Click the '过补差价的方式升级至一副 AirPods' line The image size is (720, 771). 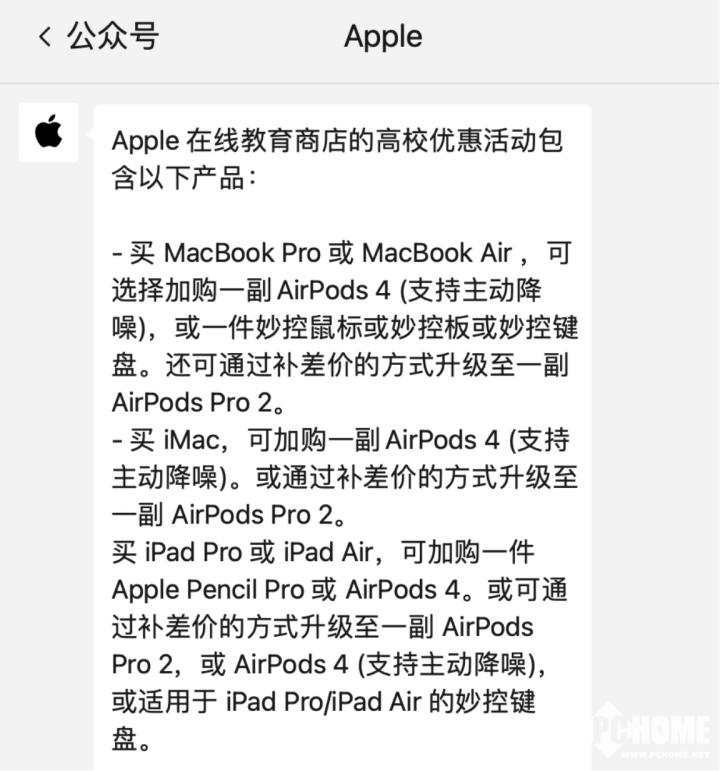pos(322,627)
